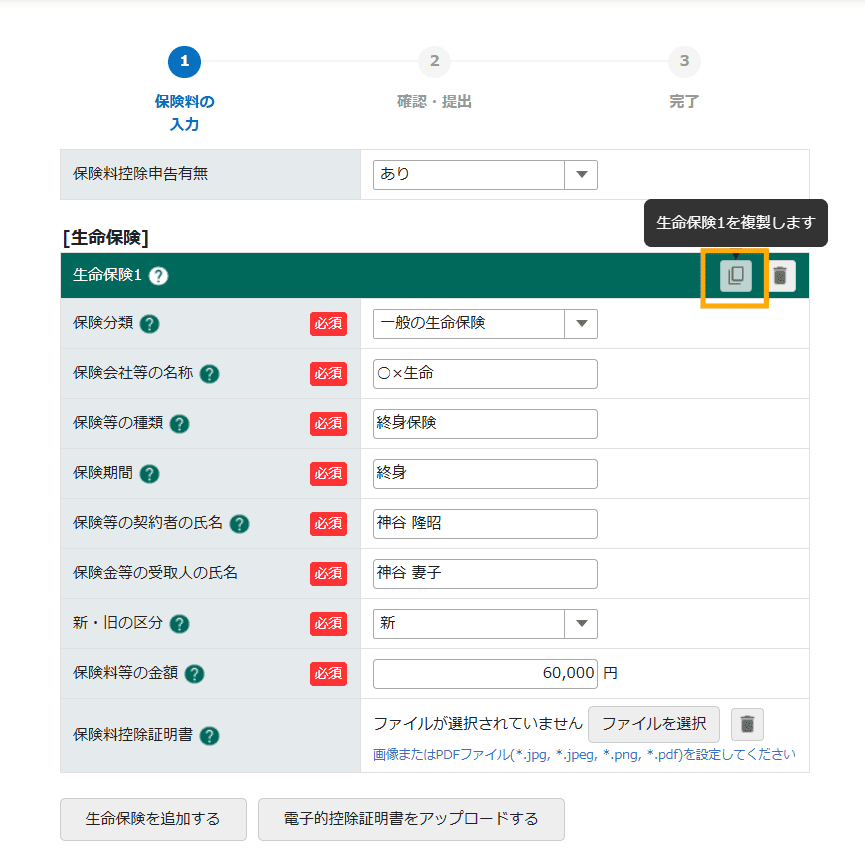Click the duplicate 生命保険1 copy icon
Screen dimensions: 865x852
[735, 275]
